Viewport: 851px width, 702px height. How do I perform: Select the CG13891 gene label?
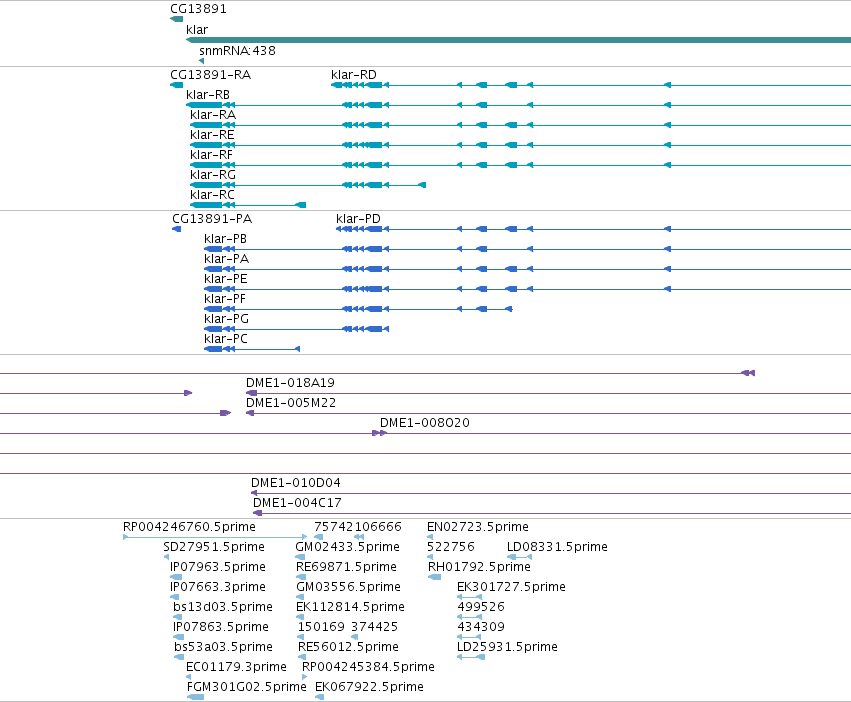coord(198,9)
